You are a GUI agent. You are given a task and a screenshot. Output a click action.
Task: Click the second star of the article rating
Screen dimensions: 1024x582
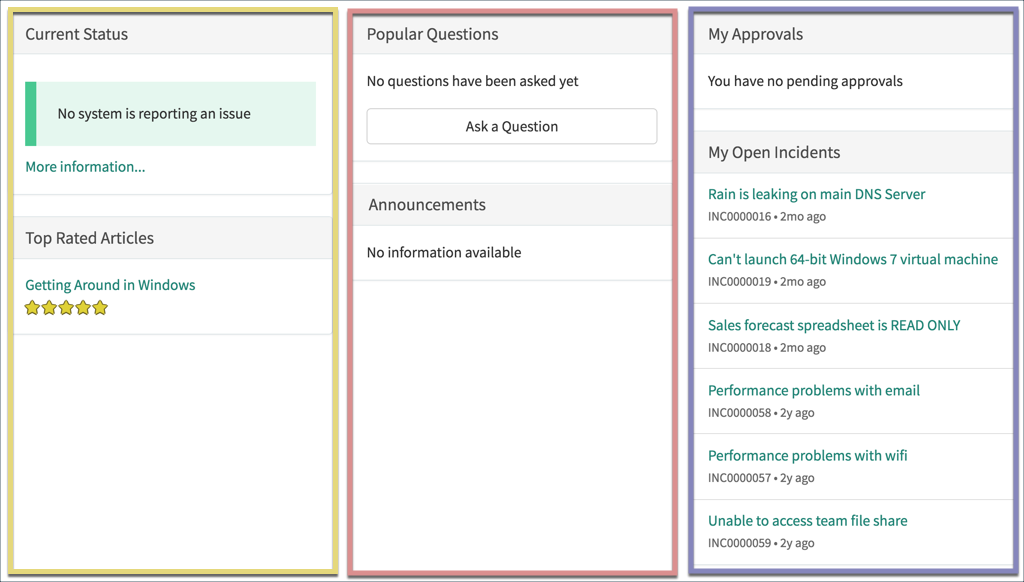click(48, 308)
